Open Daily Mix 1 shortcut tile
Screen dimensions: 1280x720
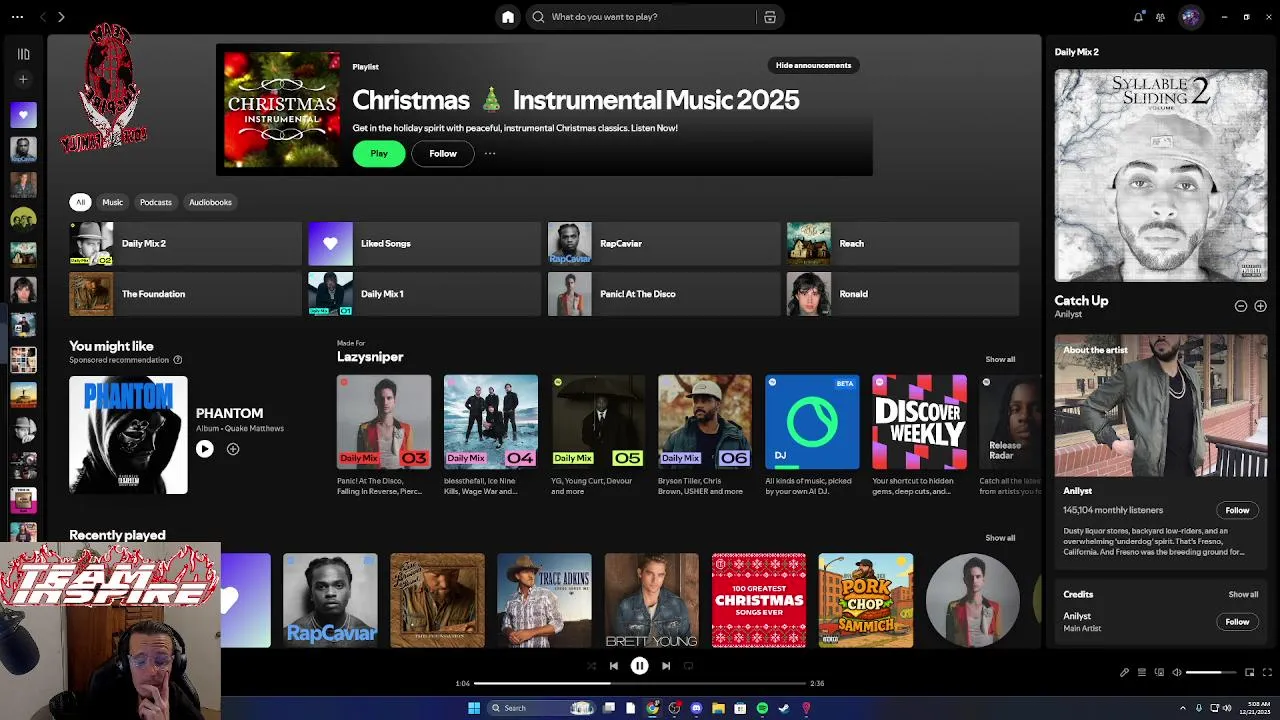coord(424,294)
